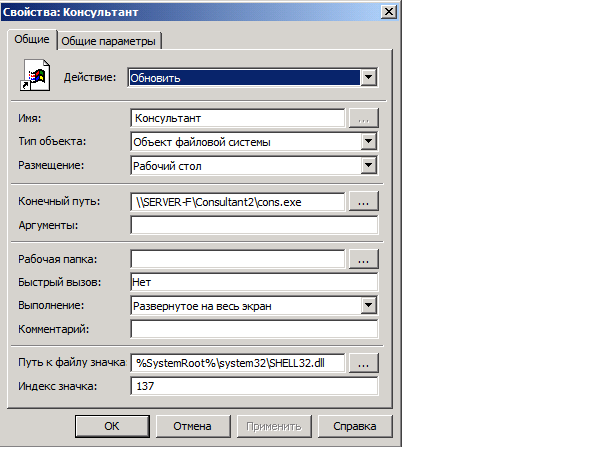The width and height of the screenshot is (614, 460).
Task: Click the Комментарий input field
Action: pos(255,329)
